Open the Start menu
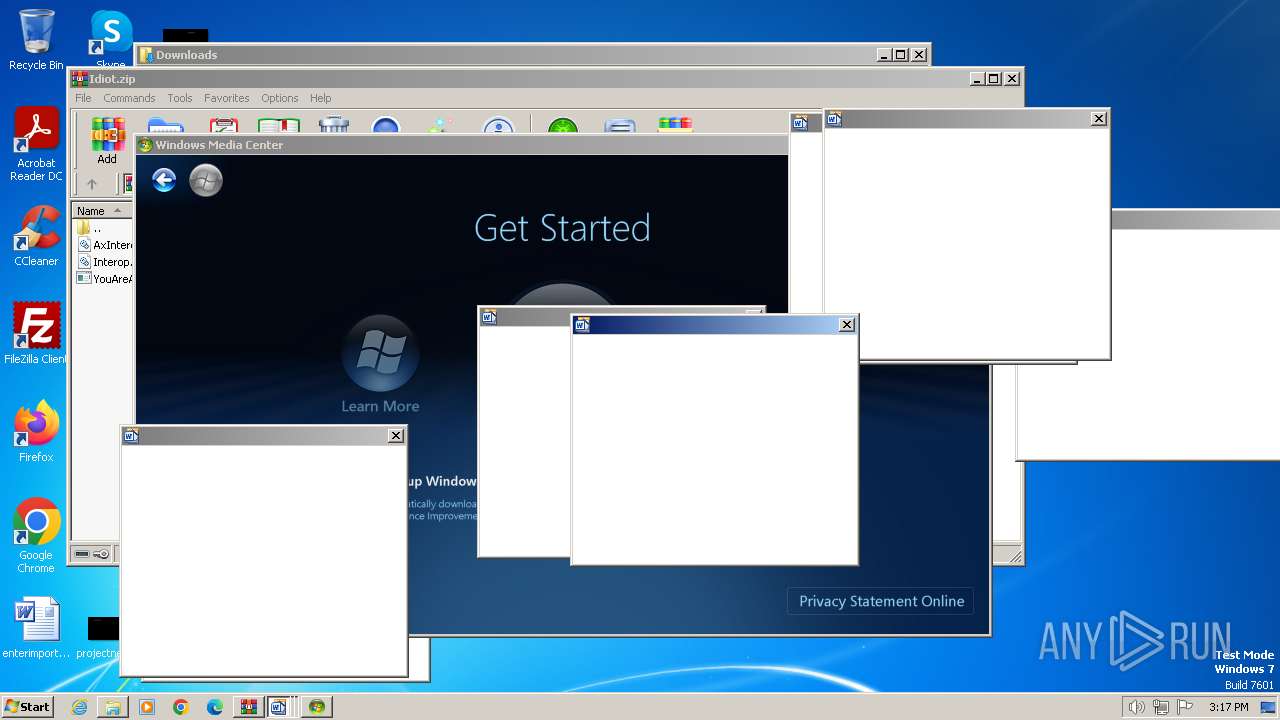The width and height of the screenshot is (1280, 720). point(28,707)
